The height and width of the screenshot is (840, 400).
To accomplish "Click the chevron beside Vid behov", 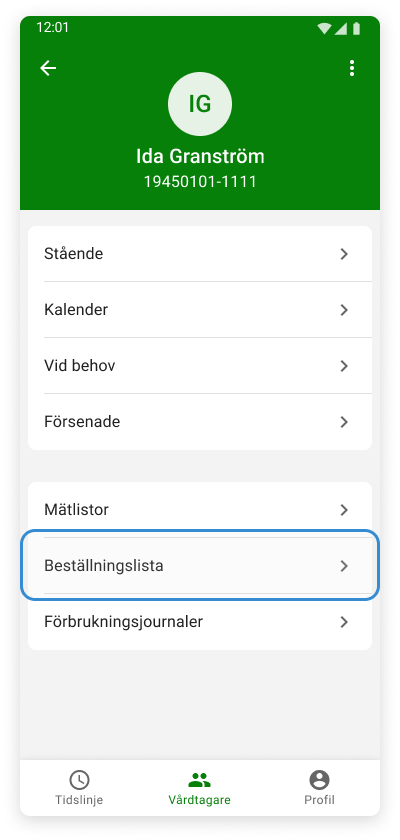I will (344, 366).
